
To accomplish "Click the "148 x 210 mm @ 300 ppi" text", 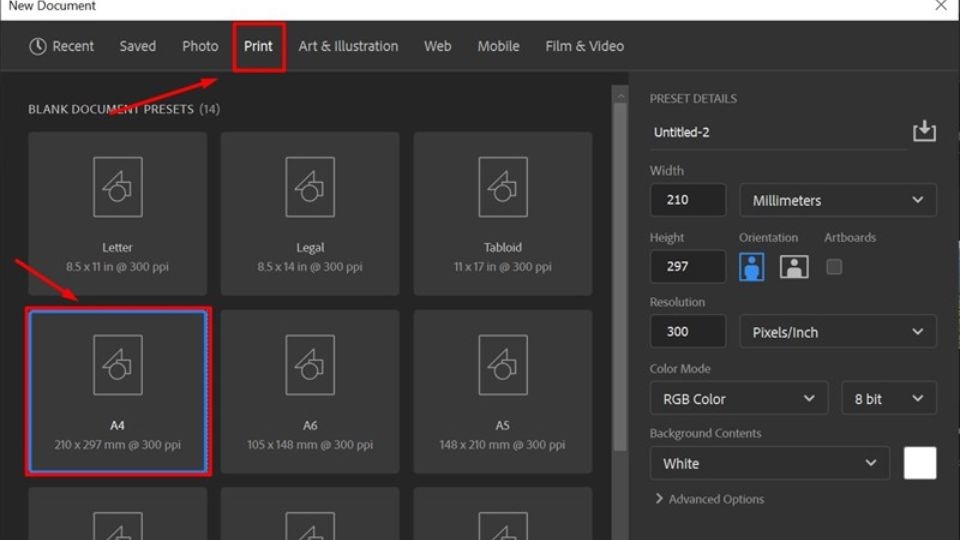I will click(503, 444).
